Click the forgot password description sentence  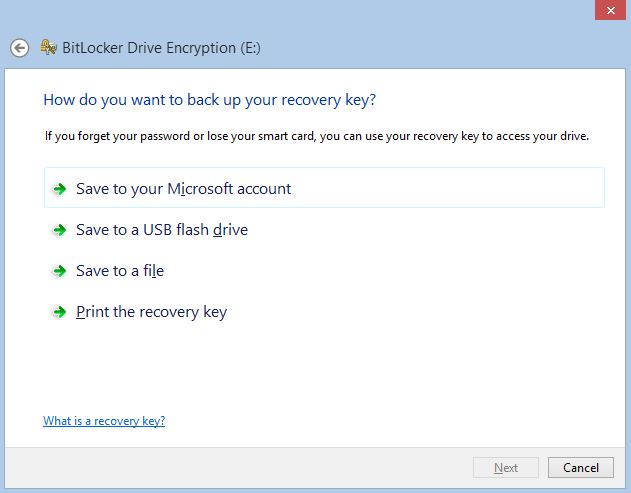click(x=317, y=136)
